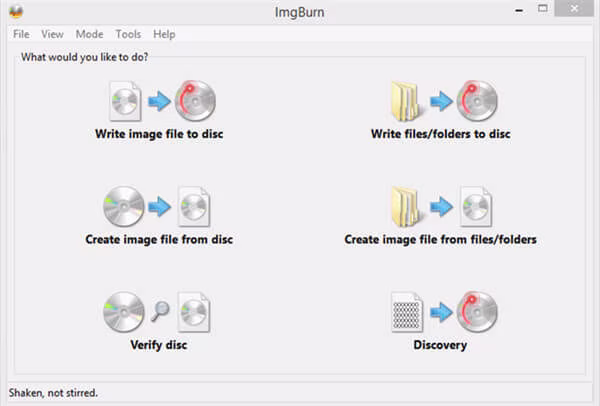
Task: Open the Tools menu
Action: [x=128, y=34]
